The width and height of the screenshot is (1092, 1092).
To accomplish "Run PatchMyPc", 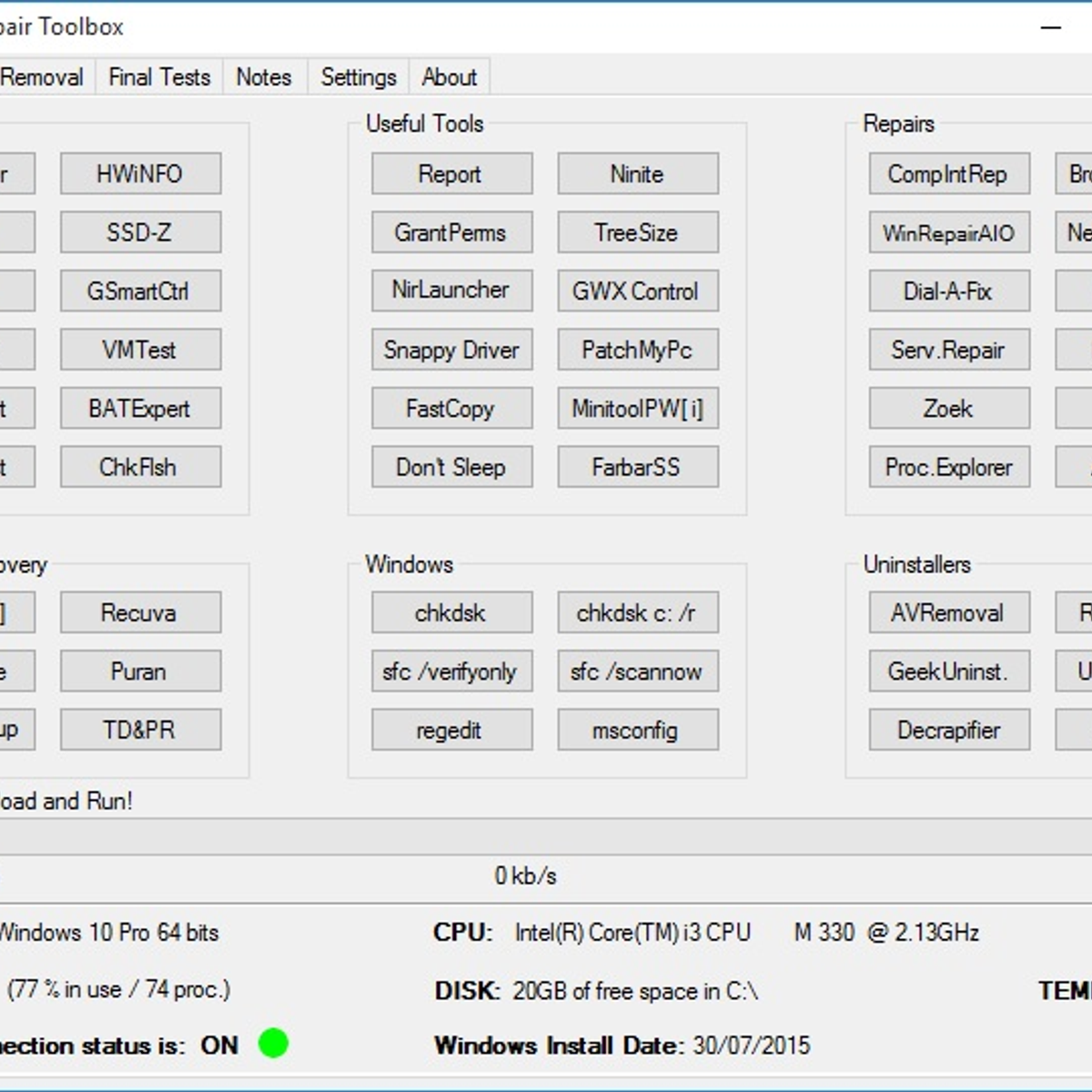I will 638,349.
